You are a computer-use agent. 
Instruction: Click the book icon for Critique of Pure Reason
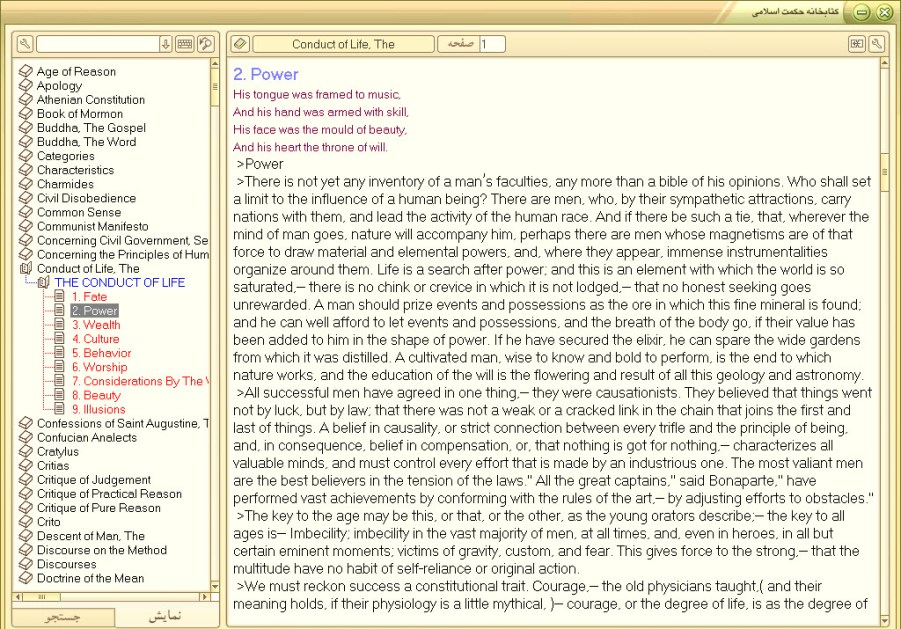(25, 508)
